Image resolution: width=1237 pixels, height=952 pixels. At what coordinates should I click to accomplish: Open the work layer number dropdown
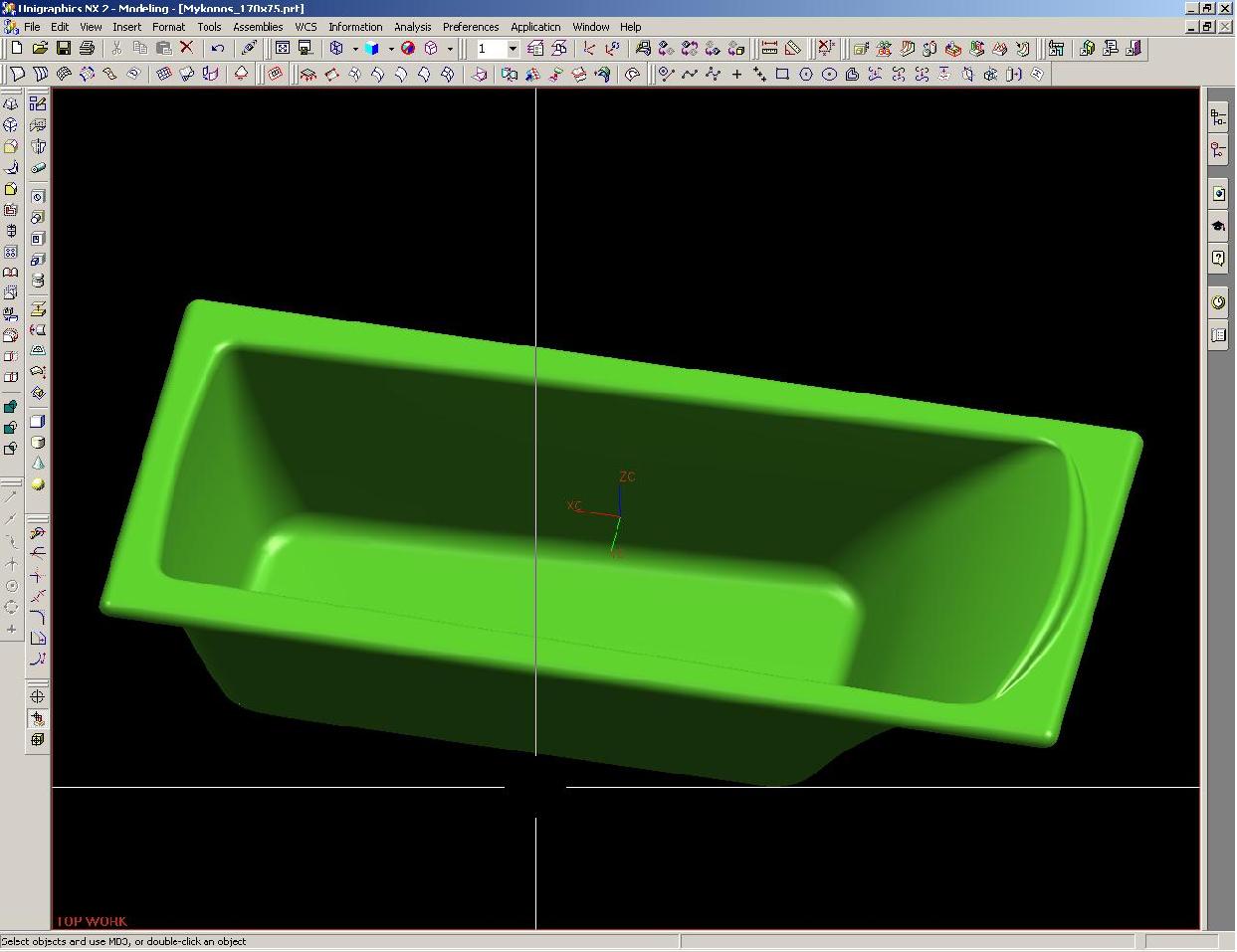(513, 48)
